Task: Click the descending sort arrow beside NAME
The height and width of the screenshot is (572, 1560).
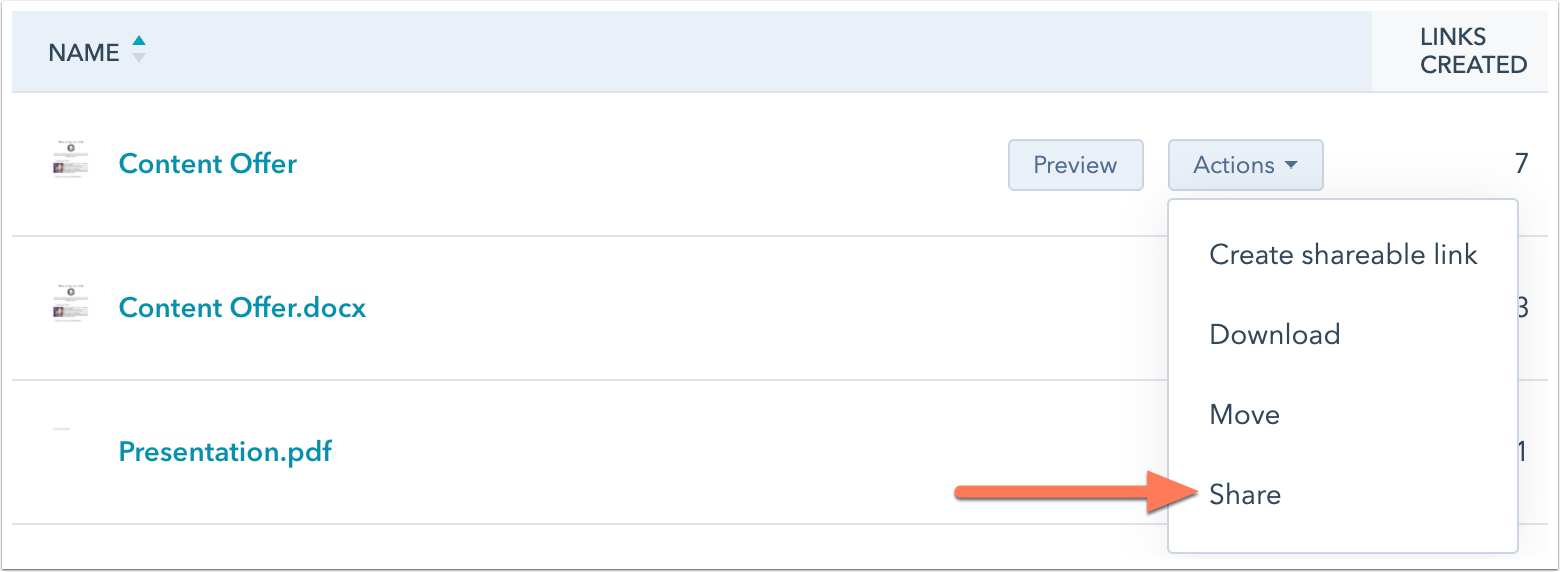Action: pos(139,58)
